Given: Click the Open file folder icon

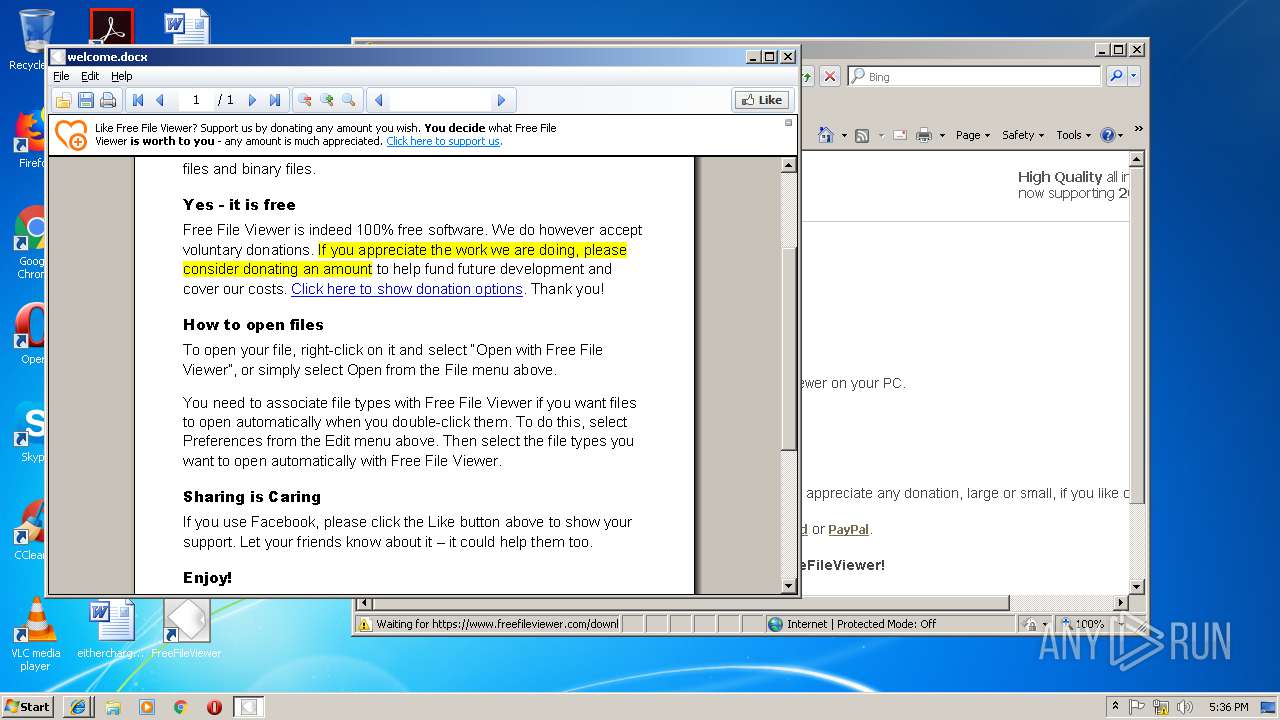Looking at the screenshot, I should (63, 100).
